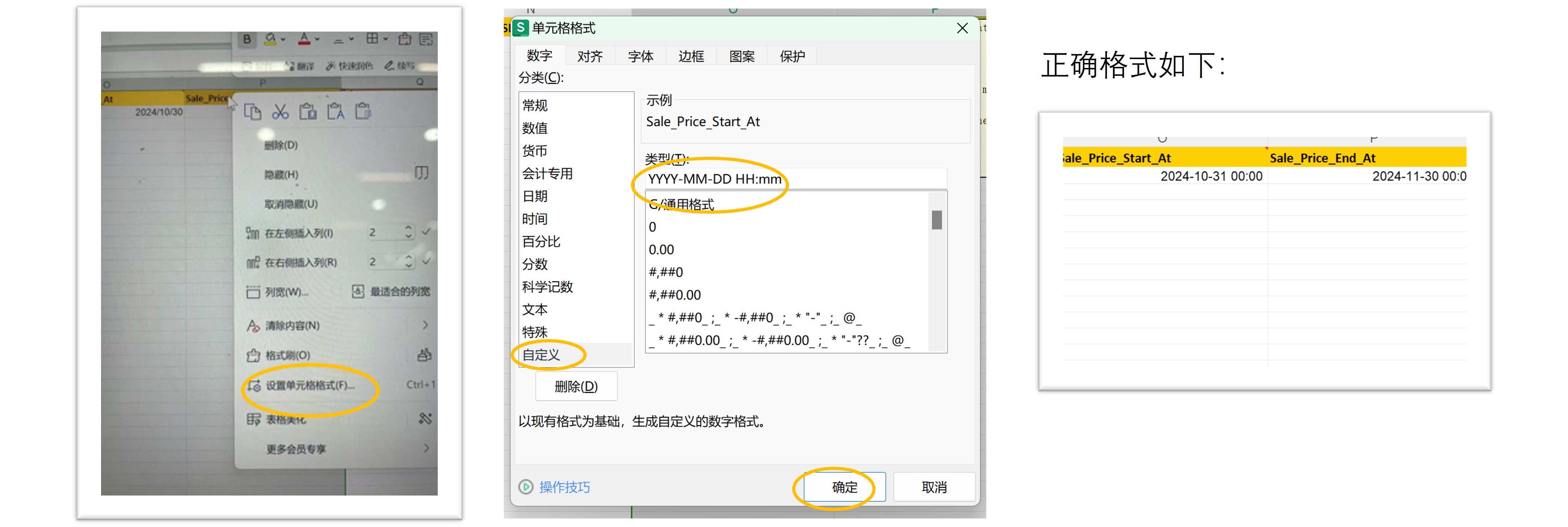Click the copy icon in context menu
The width and height of the screenshot is (1568, 527).
coord(253,112)
